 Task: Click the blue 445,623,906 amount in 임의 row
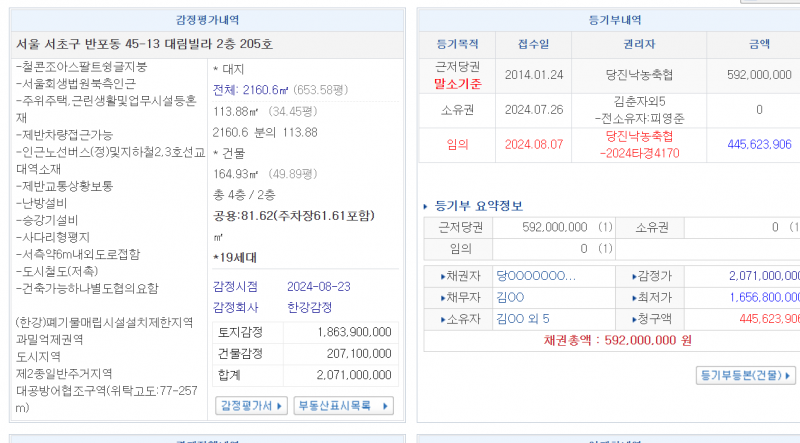pyautogui.click(x=759, y=144)
